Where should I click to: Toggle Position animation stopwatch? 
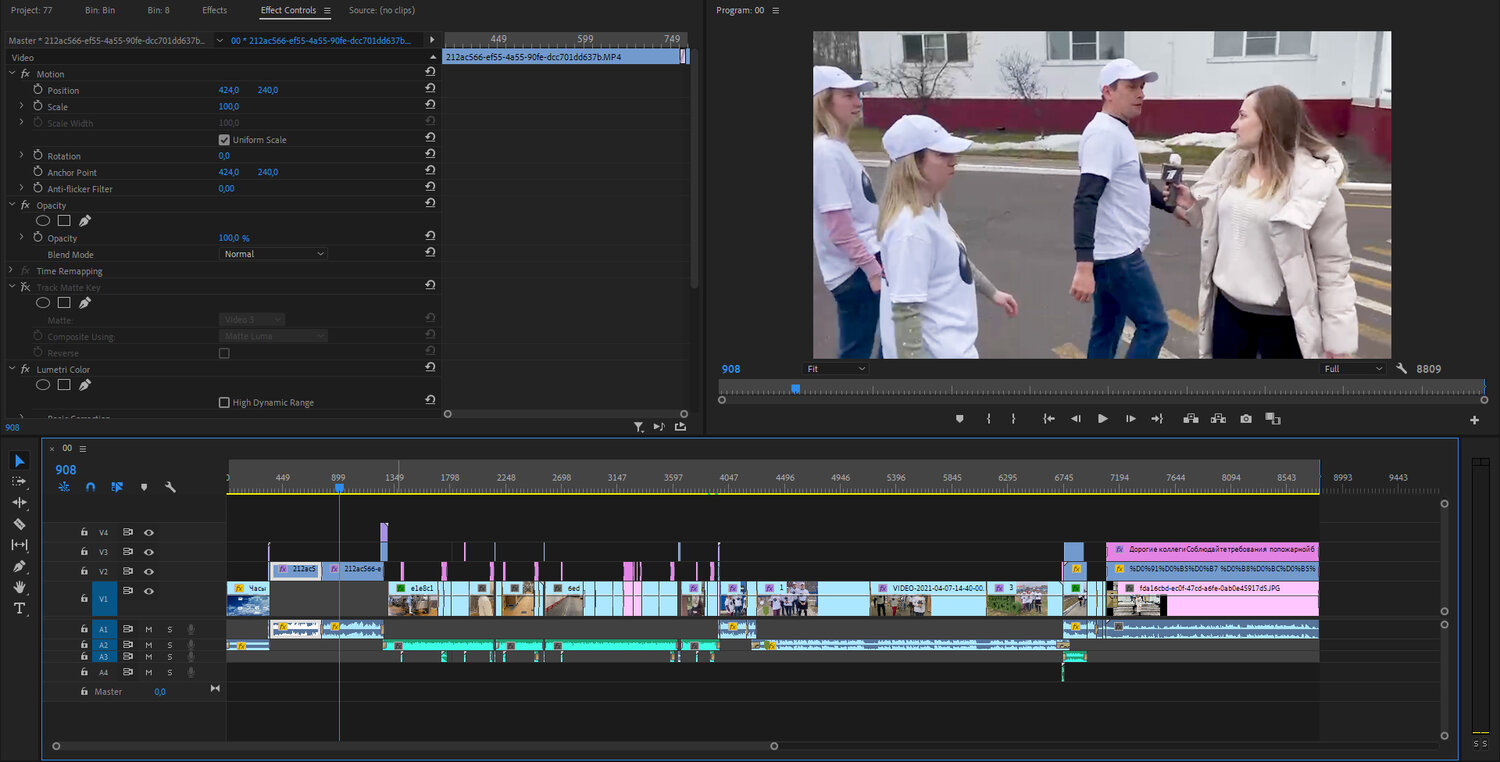(x=38, y=89)
